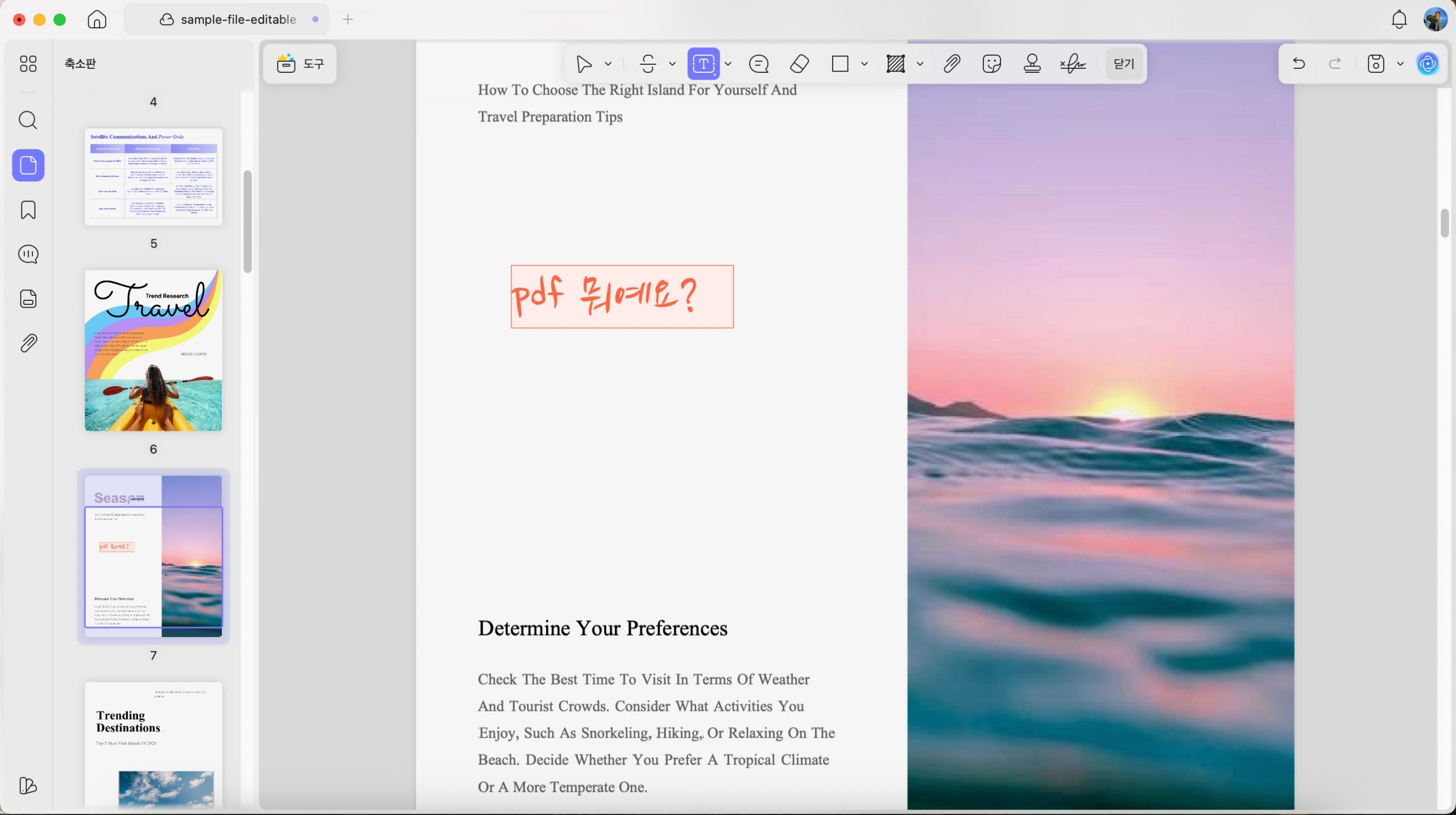Image resolution: width=1456 pixels, height=815 pixels.
Task: Select the sticker tool icon
Action: tap(991, 64)
